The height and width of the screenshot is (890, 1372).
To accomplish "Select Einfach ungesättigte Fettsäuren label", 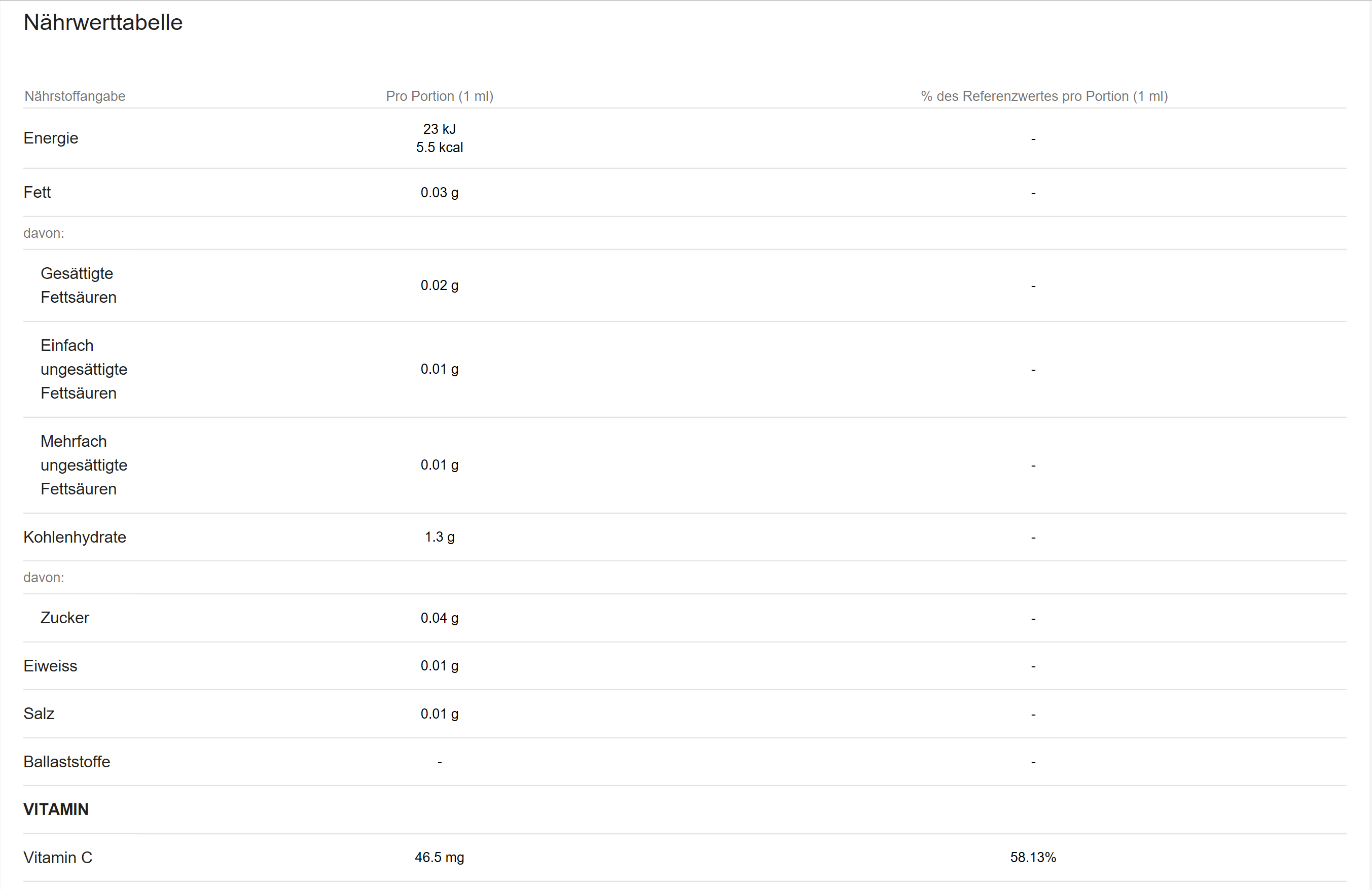I will click(x=84, y=369).
